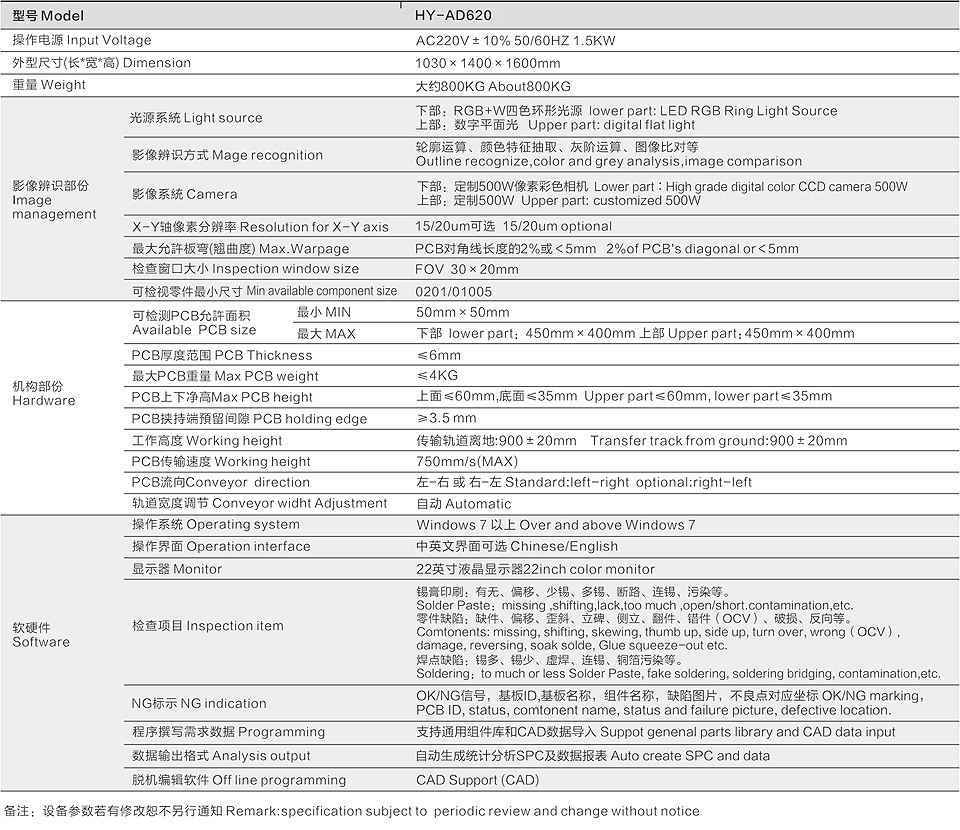Image resolution: width=960 pixels, height=830 pixels.
Task: Click the Min available component size label
Action: pos(264,291)
